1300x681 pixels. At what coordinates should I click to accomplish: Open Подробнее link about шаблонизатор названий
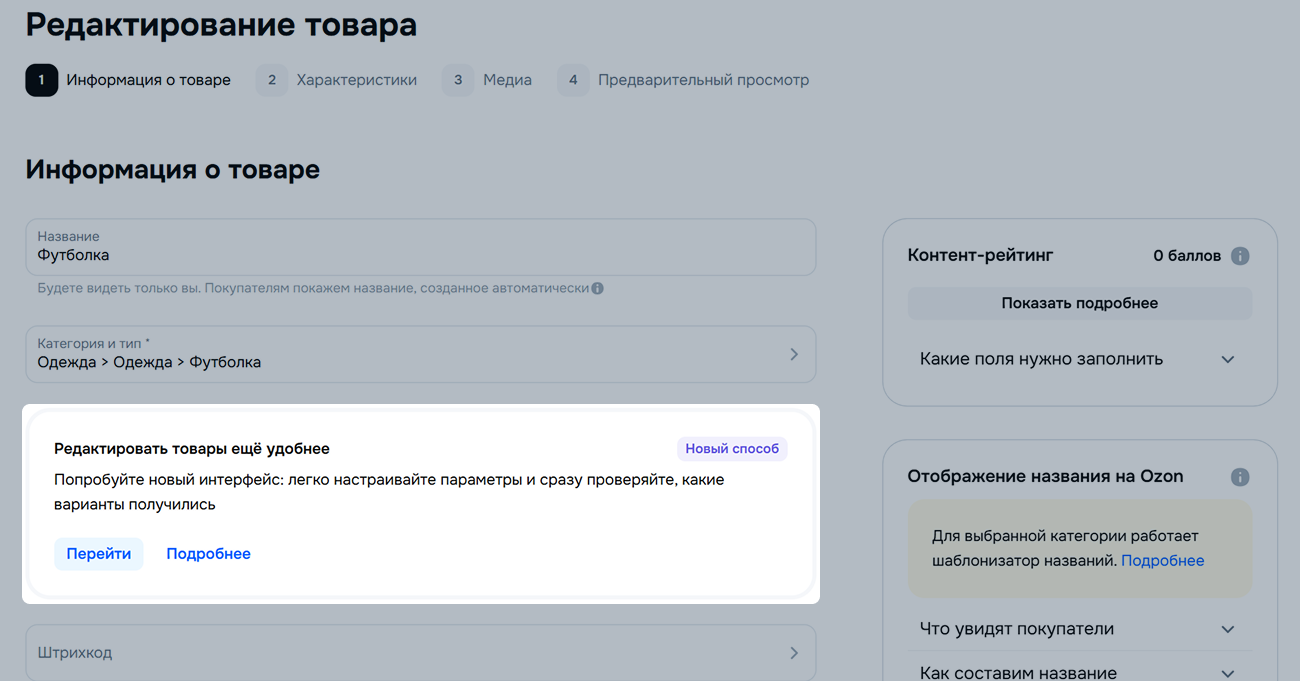point(1162,560)
